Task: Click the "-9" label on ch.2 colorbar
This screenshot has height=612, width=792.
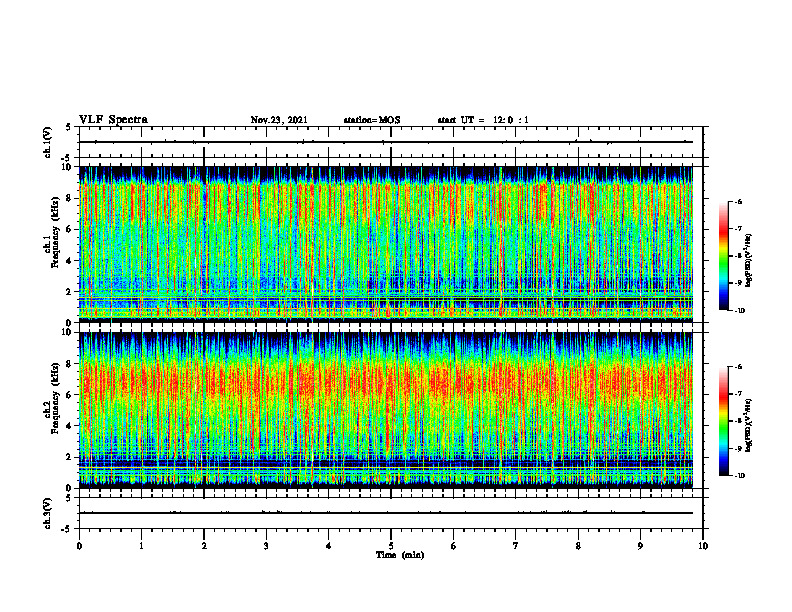Action: (738, 448)
